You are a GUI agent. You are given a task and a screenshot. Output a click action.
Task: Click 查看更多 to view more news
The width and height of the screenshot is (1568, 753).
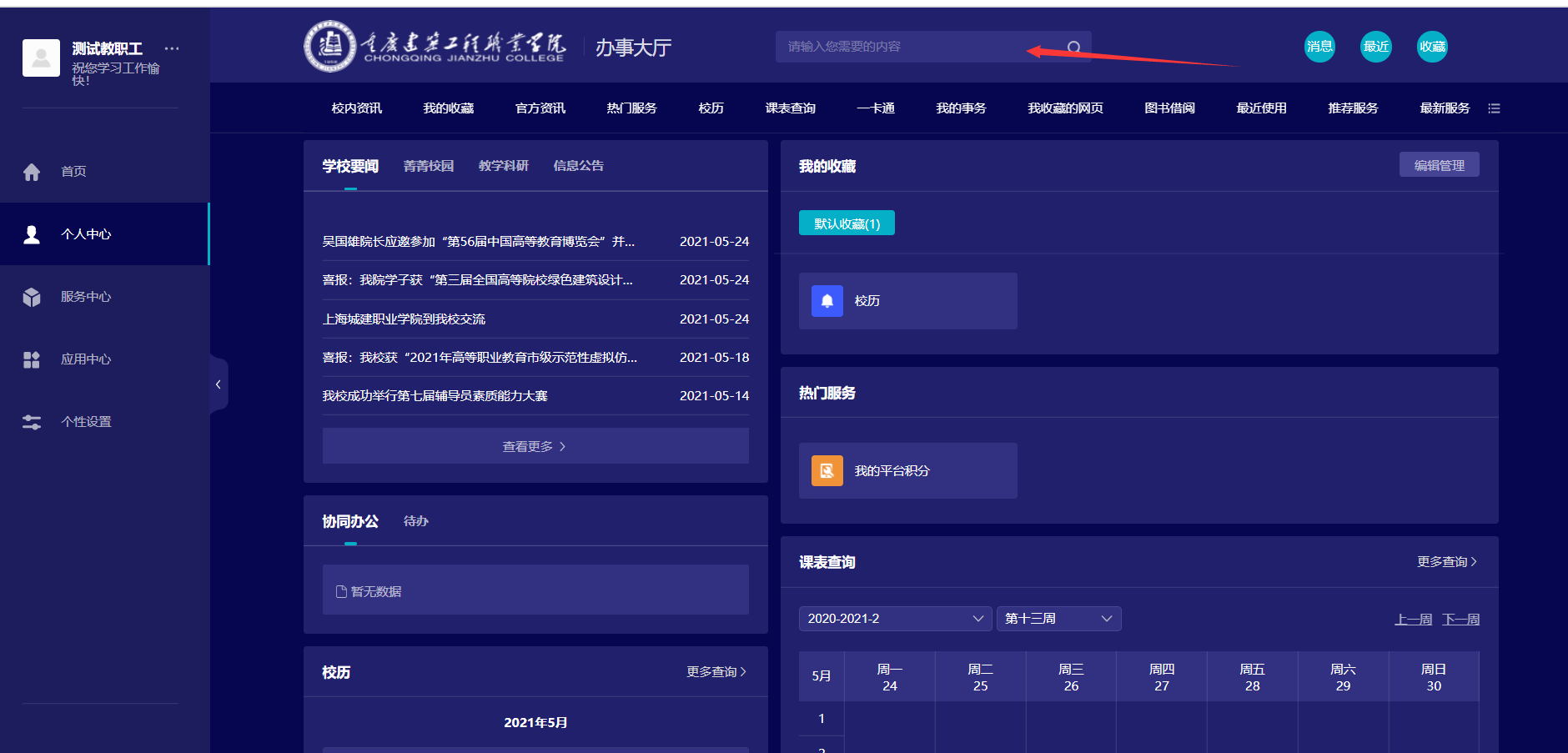click(535, 446)
